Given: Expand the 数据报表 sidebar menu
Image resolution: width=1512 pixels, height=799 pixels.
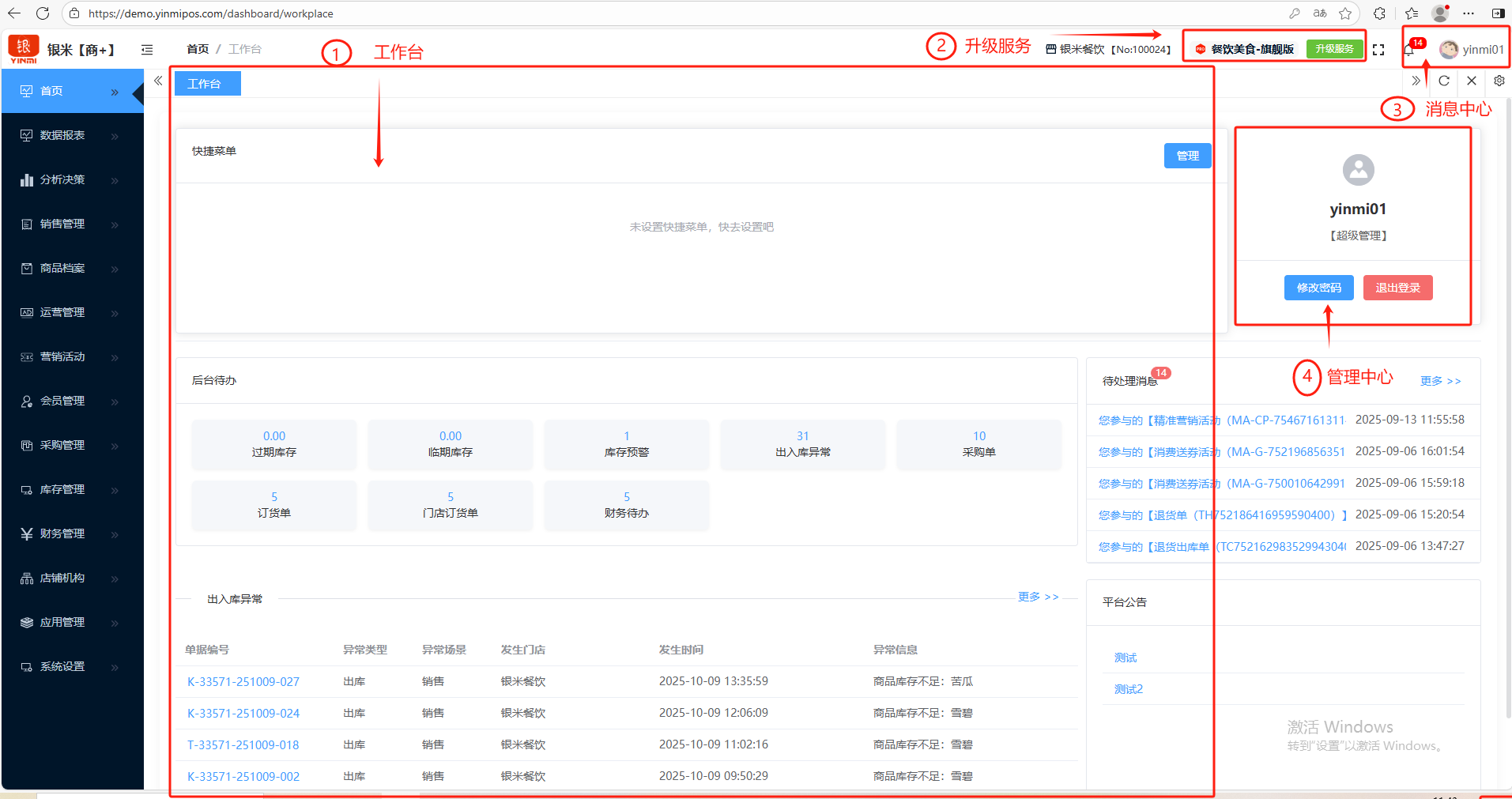Looking at the screenshot, I should pos(62,135).
